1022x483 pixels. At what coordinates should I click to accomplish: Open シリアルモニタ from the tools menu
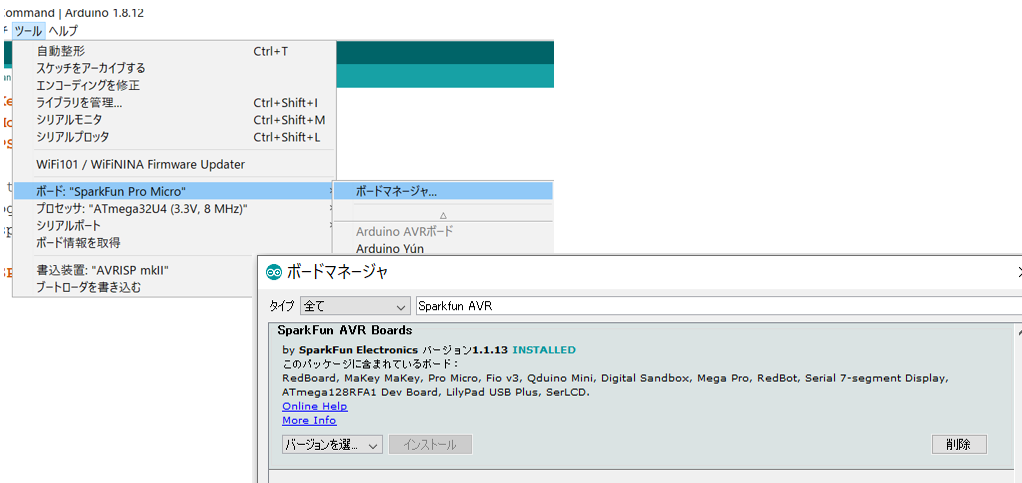(174, 120)
